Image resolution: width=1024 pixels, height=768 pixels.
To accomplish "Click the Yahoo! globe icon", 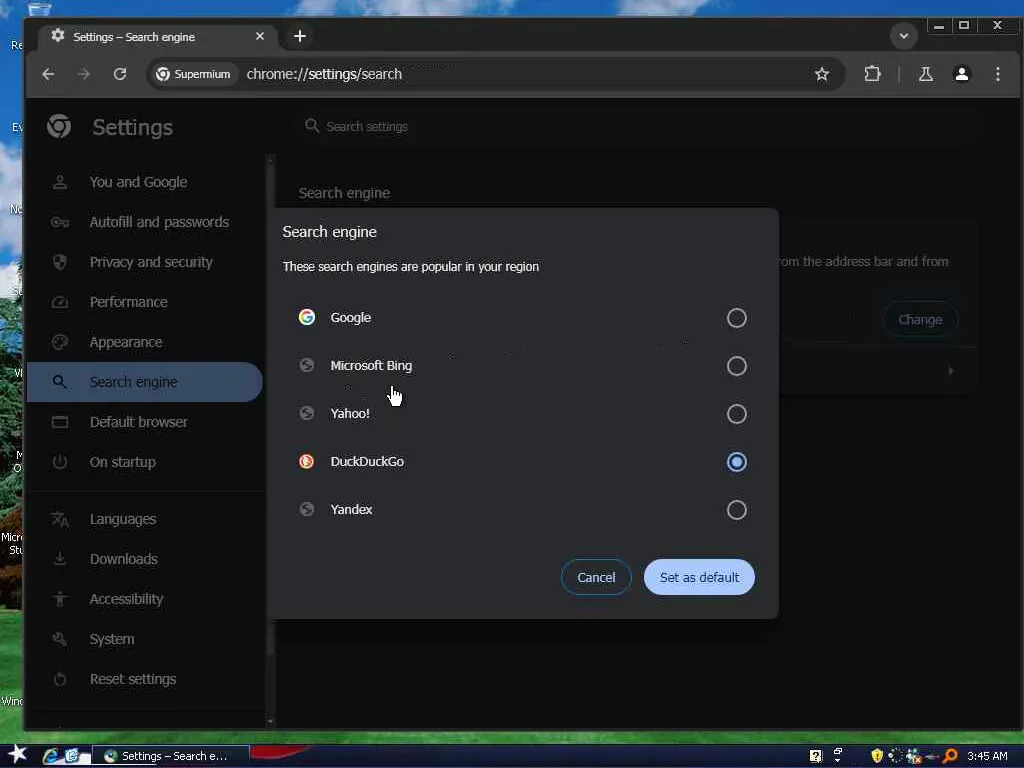I will (x=306, y=413).
